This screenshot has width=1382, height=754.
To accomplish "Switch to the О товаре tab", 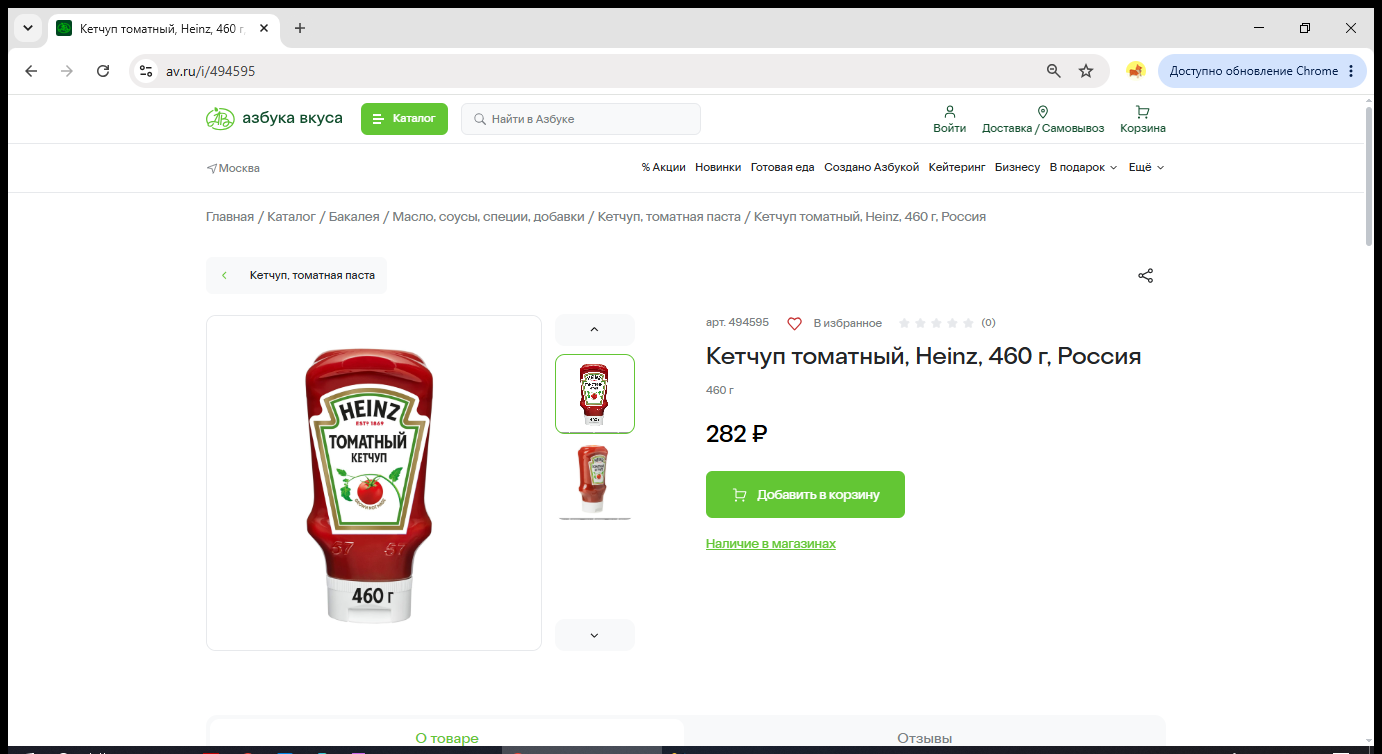I will pos(447,738).
